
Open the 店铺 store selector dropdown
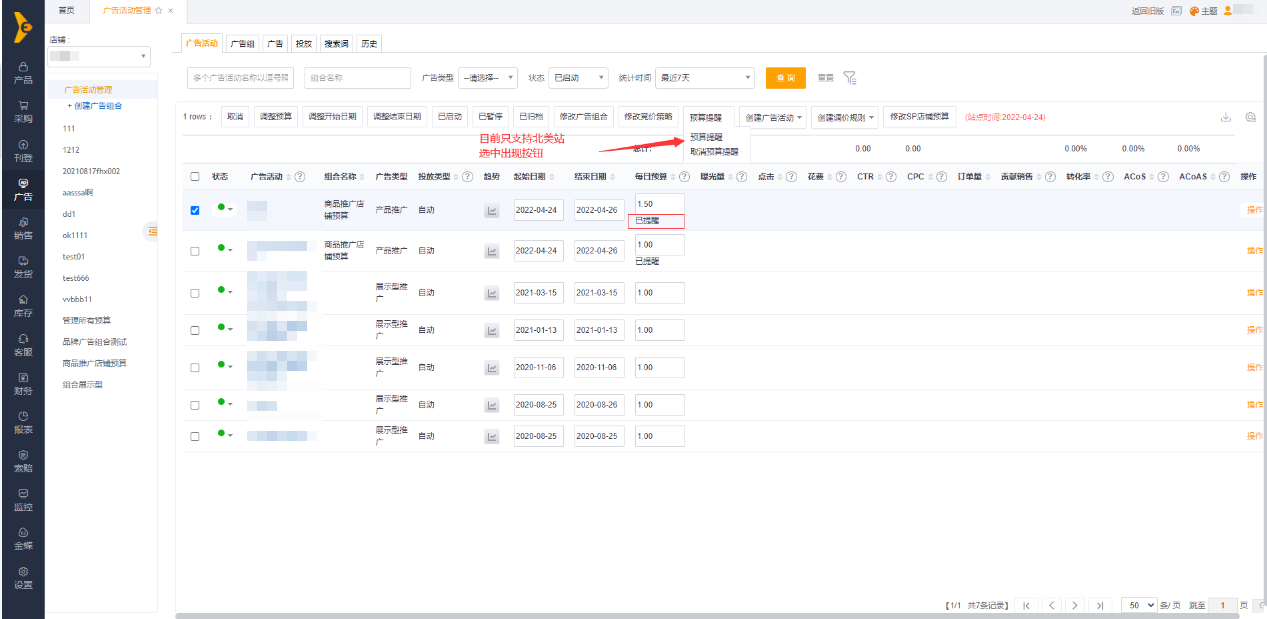100,56
